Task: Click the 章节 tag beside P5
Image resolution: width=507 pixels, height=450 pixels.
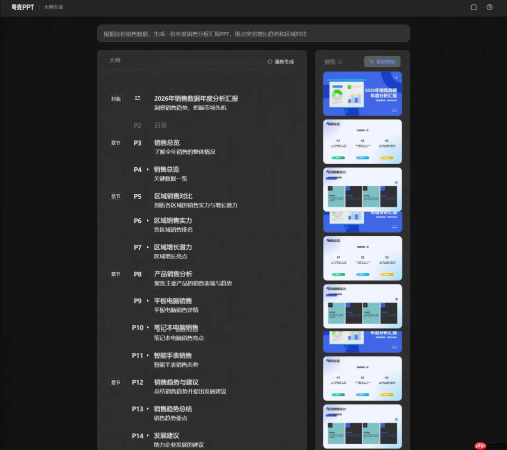Action: [x=116, y=196]
